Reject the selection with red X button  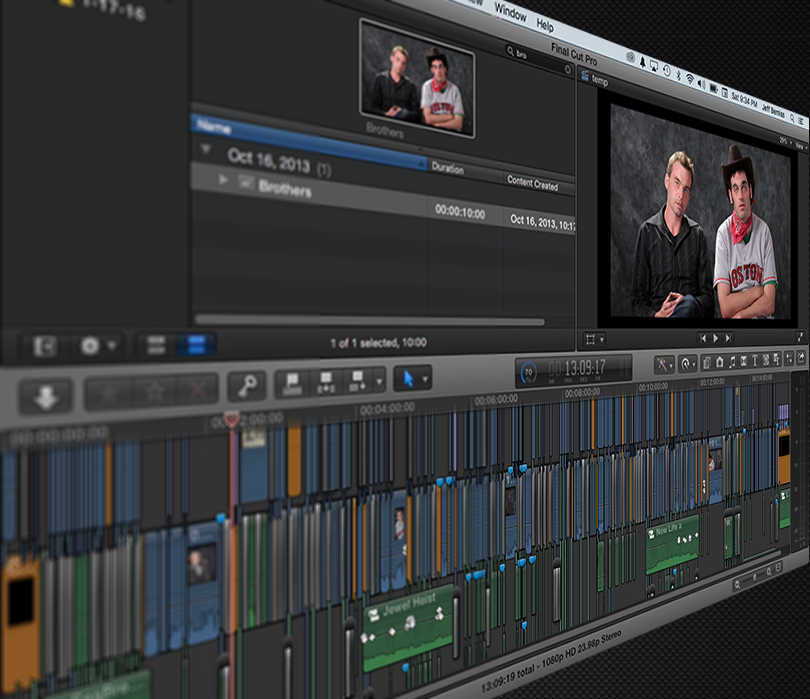tap(196, 389)
